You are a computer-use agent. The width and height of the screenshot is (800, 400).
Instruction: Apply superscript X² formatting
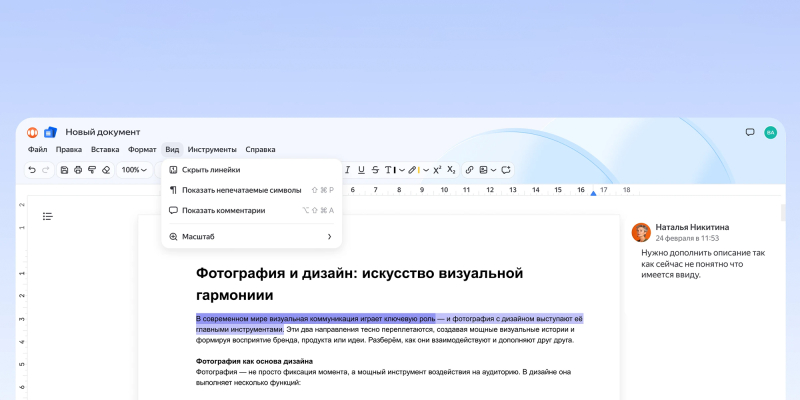coord(437,170)
